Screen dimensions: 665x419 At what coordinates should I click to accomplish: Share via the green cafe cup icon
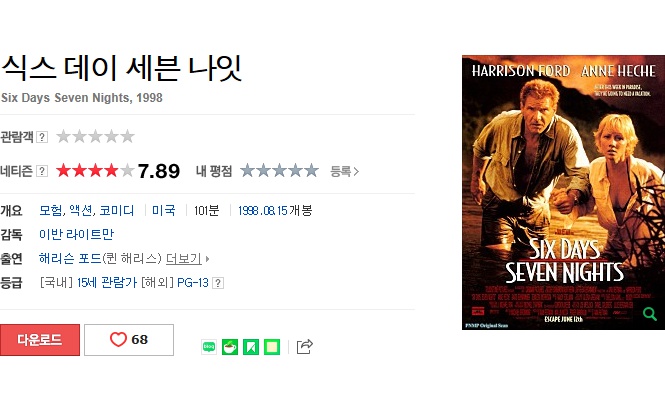pyautogui.click(x=230, y=347)
